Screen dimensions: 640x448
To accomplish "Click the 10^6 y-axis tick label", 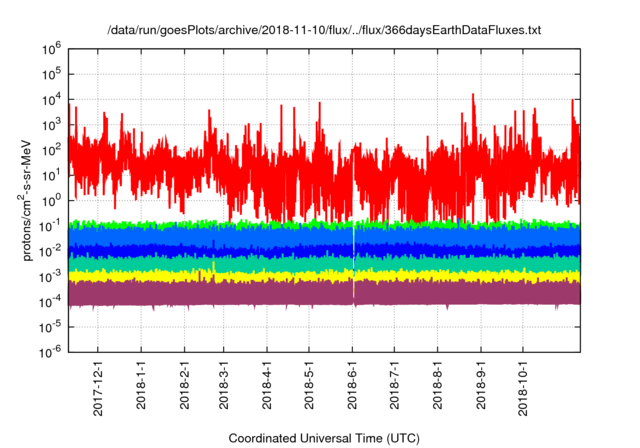I will pos(51,50).
